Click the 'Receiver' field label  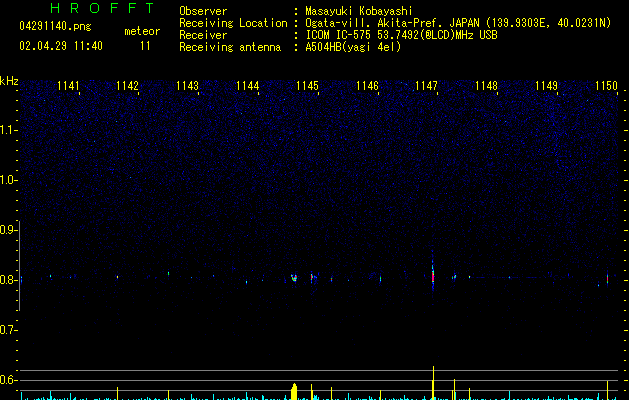[x=203, y=35]
